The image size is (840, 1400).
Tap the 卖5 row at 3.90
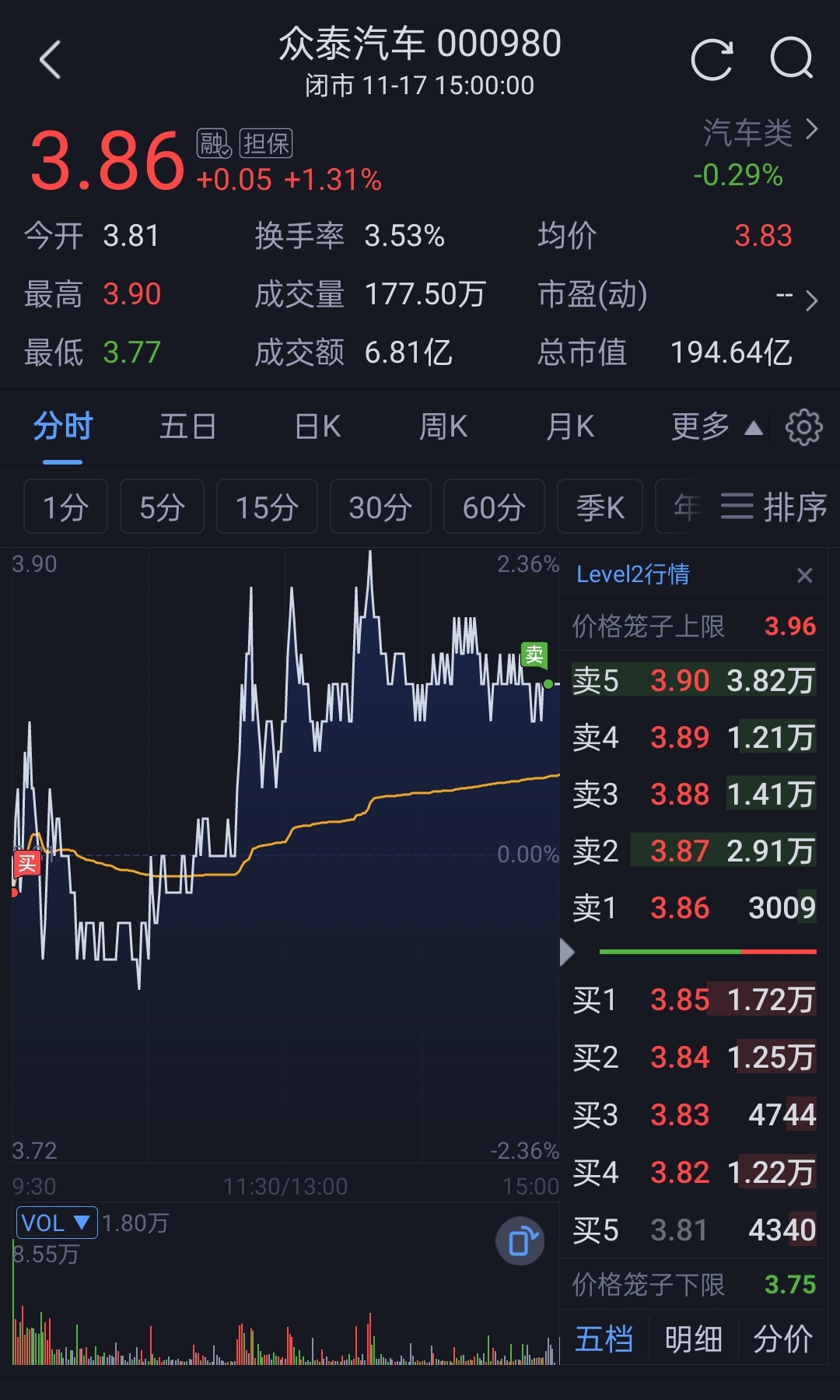694,681
